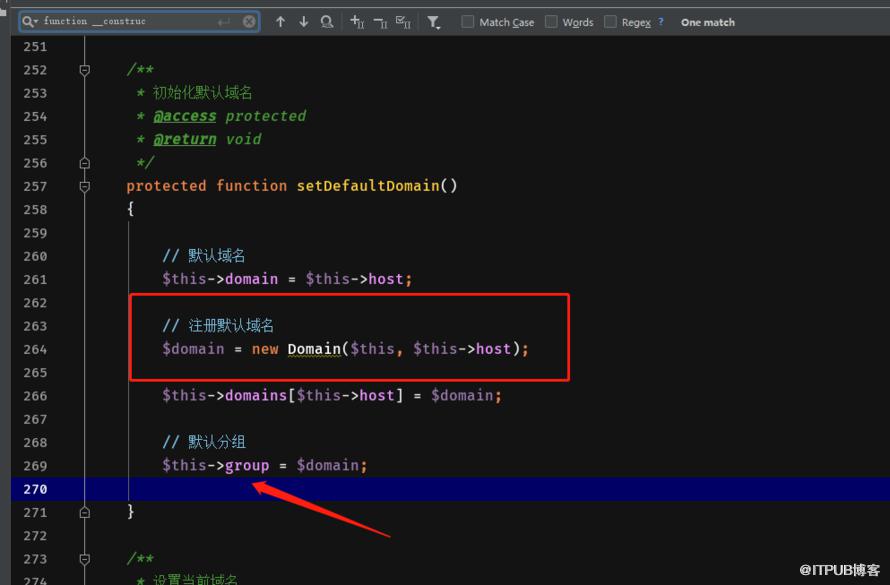Click the 'new' keyword on line 264

click(x=265, y=349)
